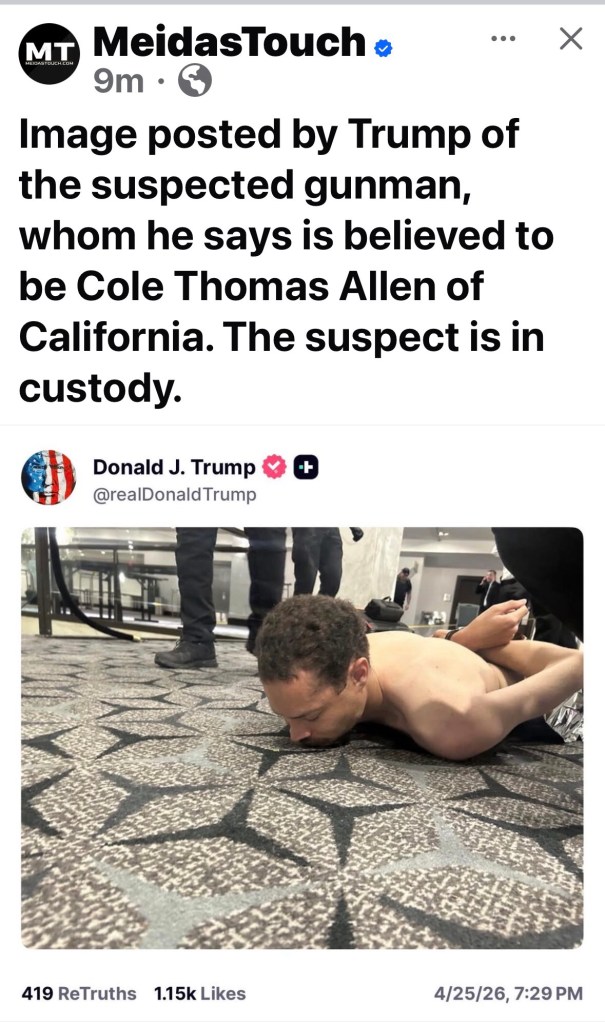
Task: View the 1.15k Likes list
Action: 200,993
